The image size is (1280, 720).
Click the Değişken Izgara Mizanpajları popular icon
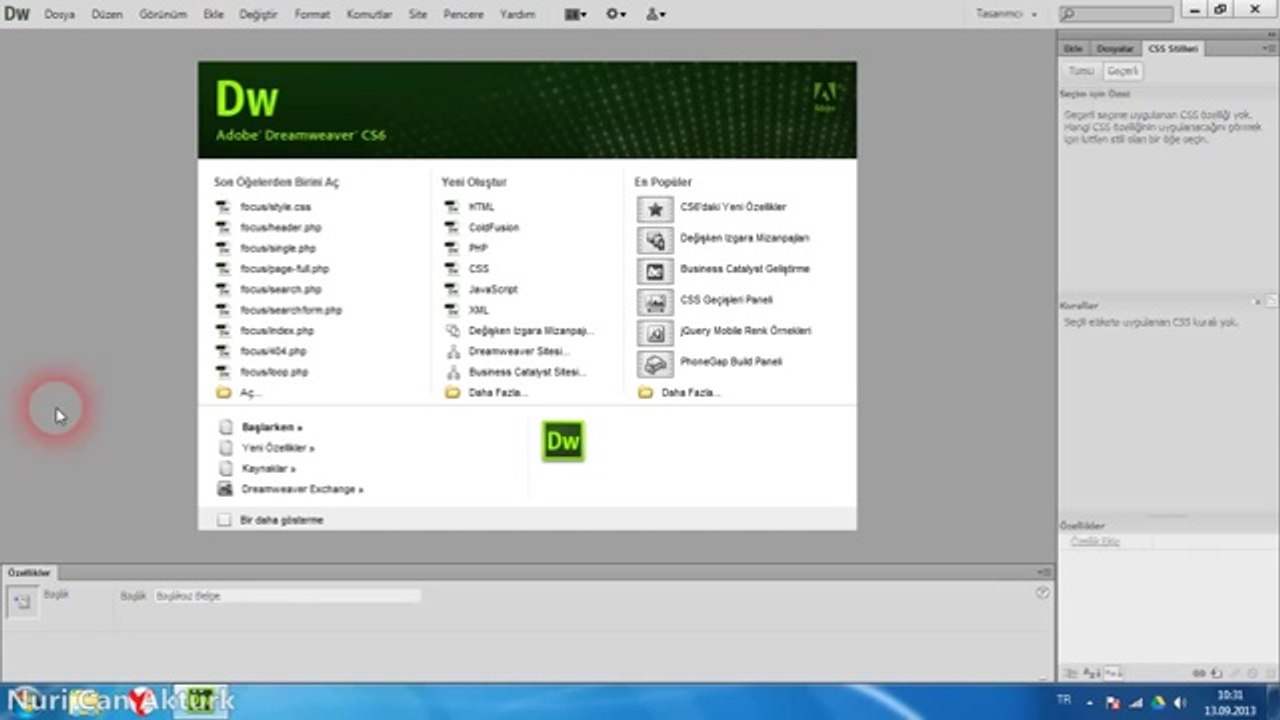pyautogui.click(x=655, y=239)
